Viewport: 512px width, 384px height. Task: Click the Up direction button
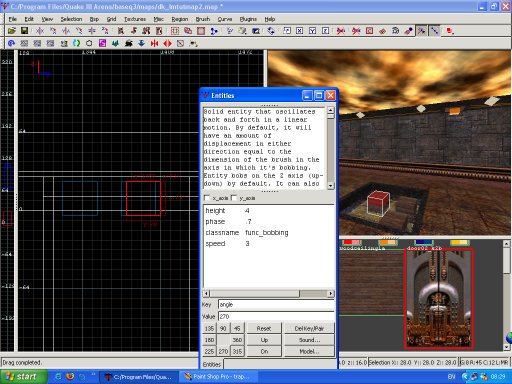[264, 340]
